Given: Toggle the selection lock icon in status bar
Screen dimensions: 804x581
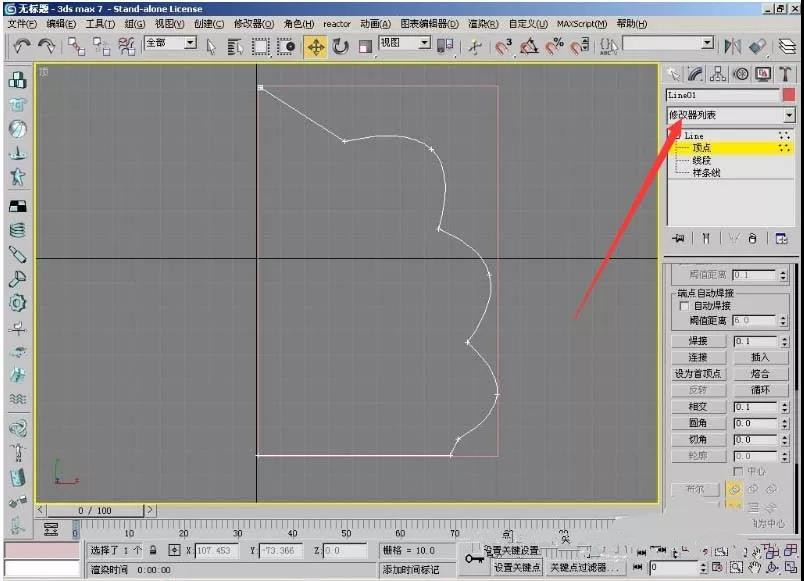Looking at the screenshot, I should (153, 550).
